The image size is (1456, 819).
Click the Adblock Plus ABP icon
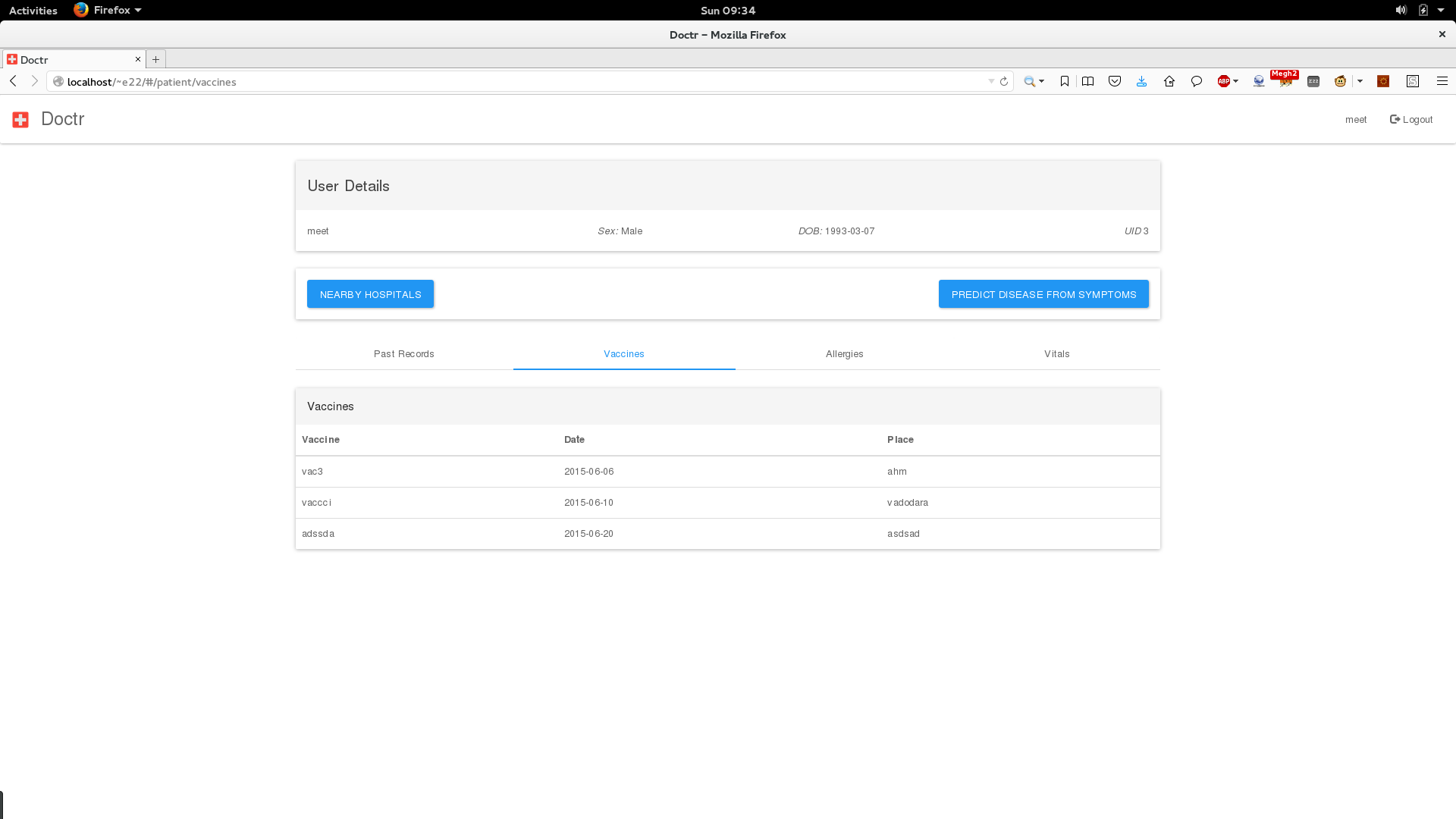pos(1223,81)
